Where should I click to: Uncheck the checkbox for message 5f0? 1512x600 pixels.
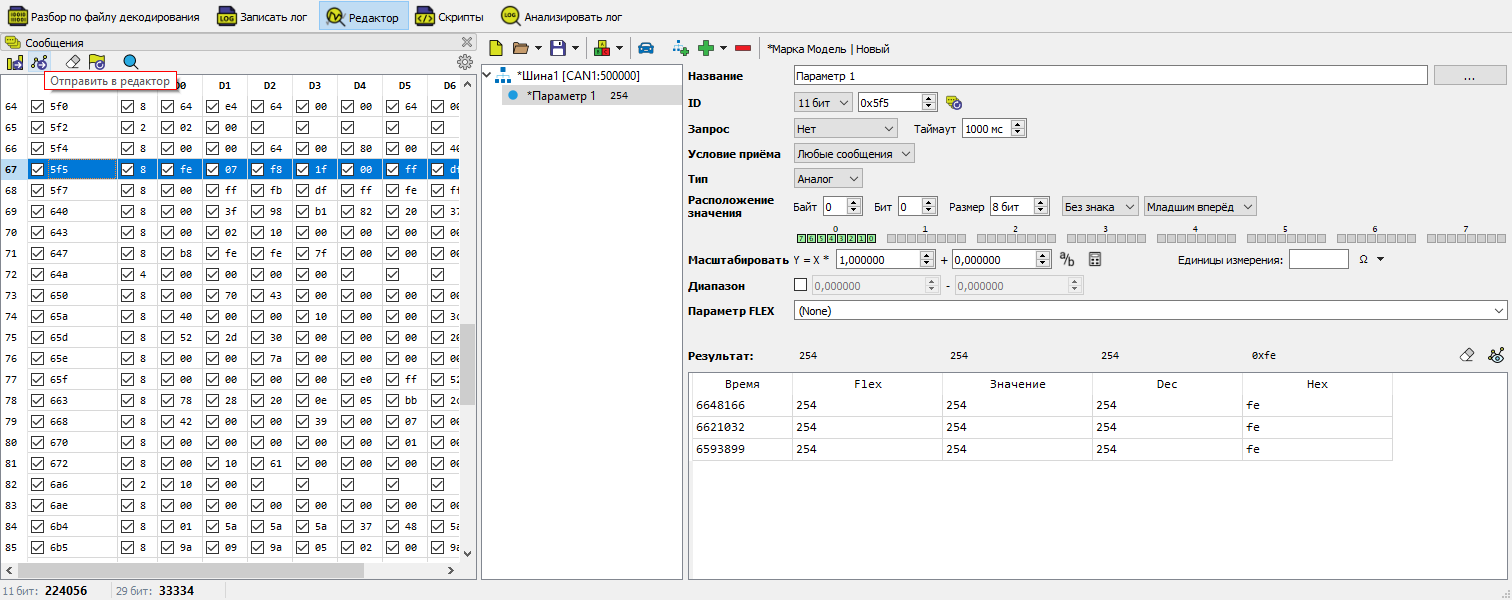(x=37, y=107)
